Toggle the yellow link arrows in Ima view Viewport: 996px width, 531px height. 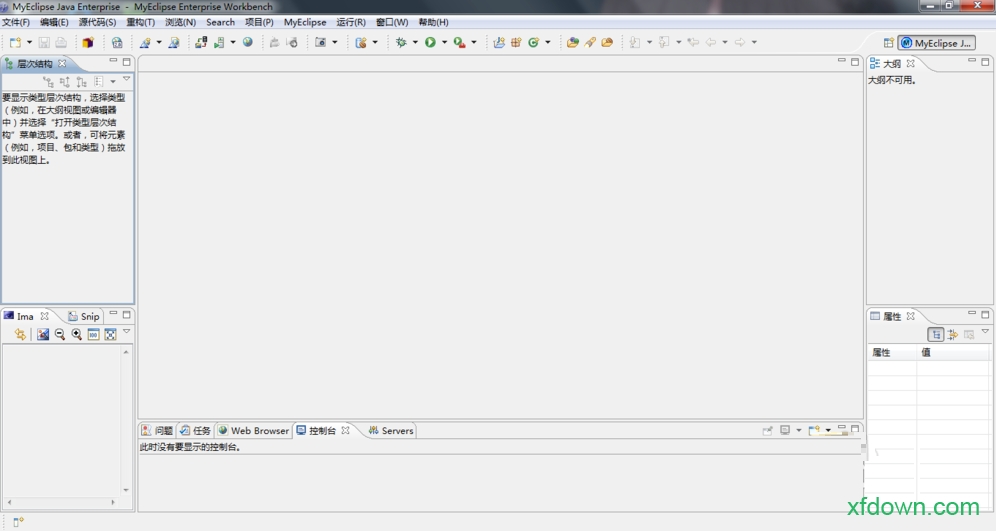[x=20, y=334]
